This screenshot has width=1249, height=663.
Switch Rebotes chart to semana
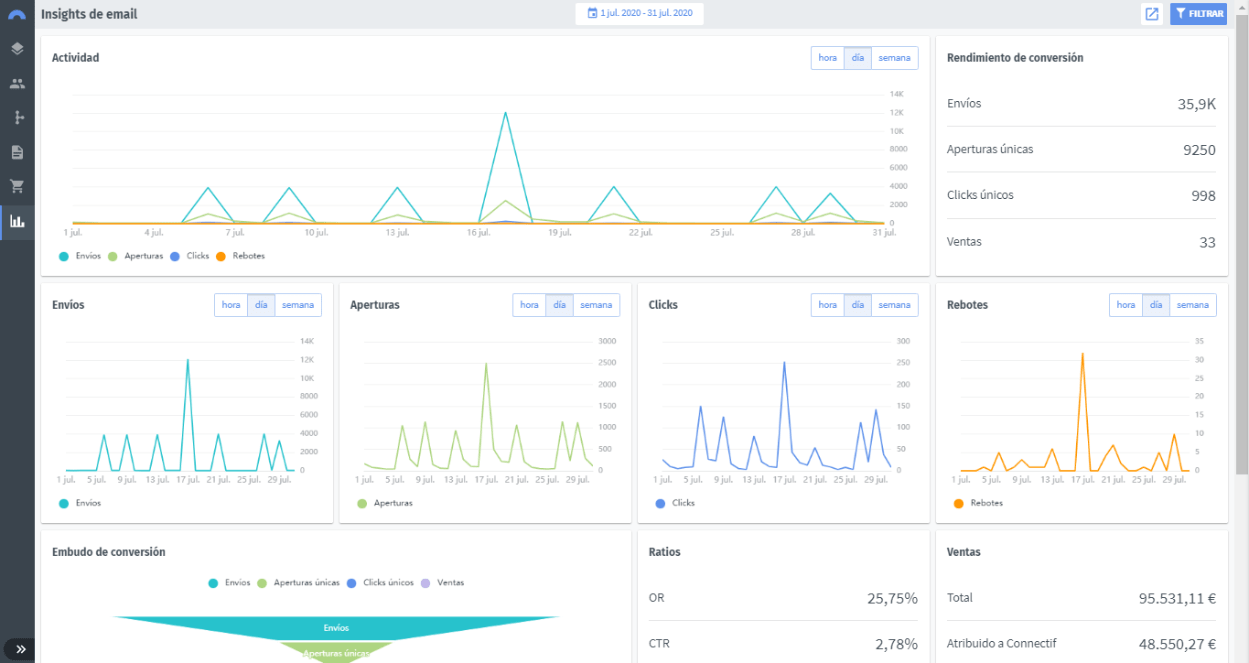tap(1193, 305)
